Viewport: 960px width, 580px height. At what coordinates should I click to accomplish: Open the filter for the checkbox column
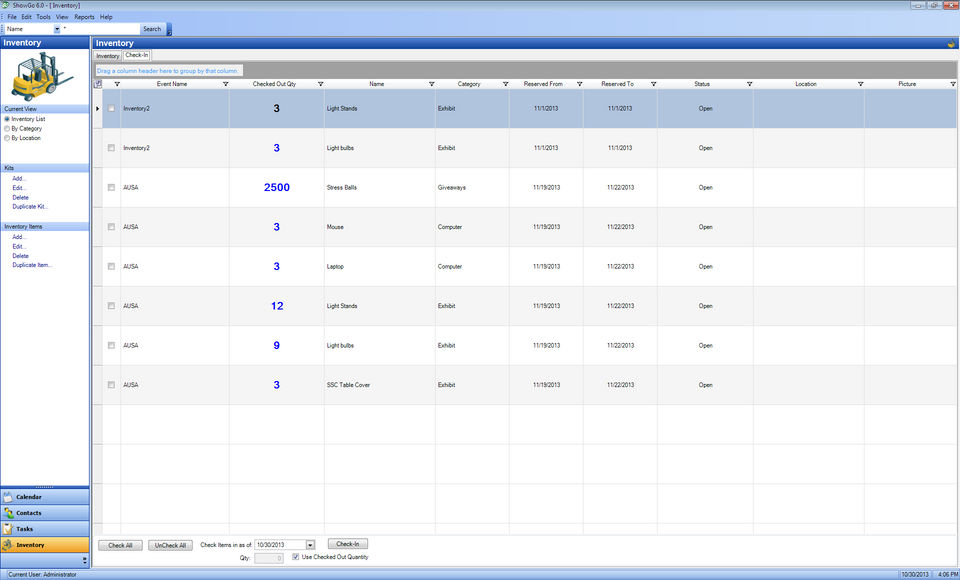coord(117,84)
